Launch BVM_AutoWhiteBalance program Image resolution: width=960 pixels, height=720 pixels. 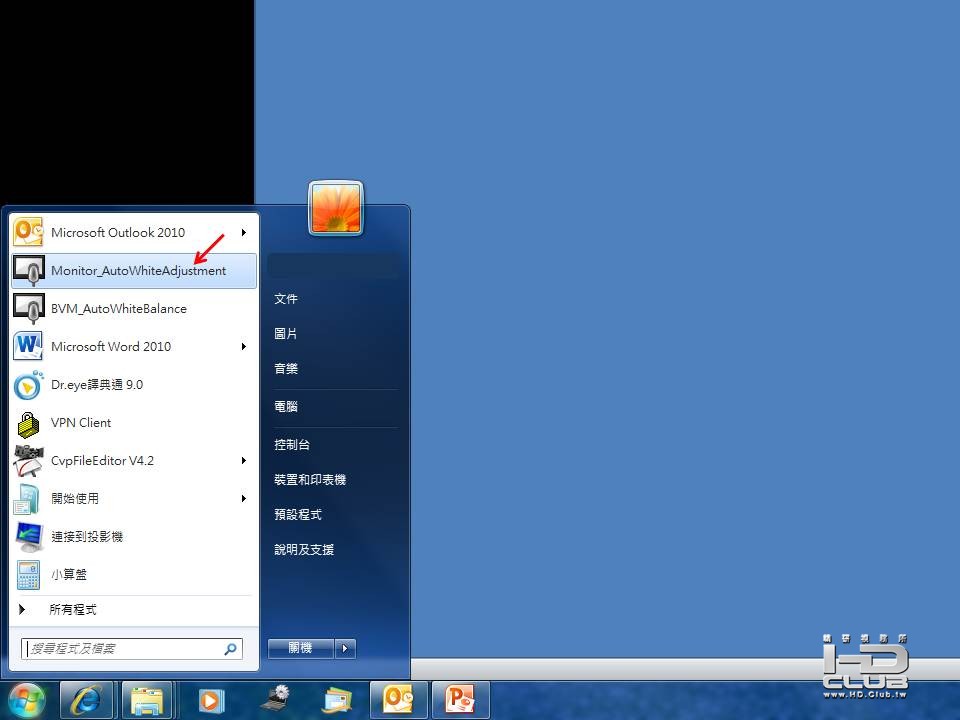tap(134, 309)
